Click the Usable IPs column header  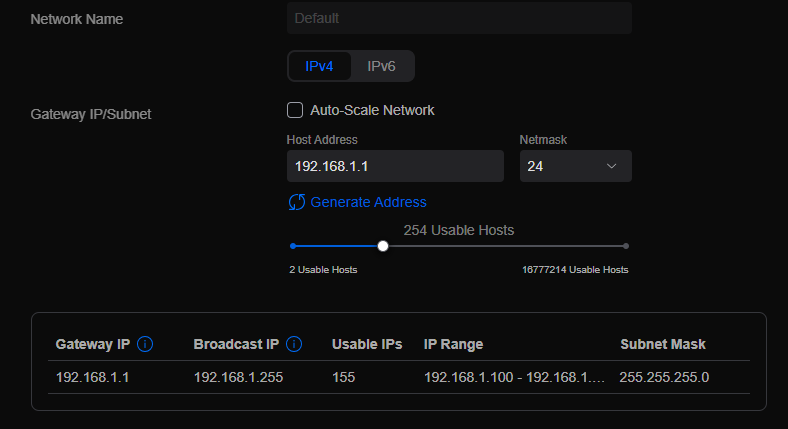(367, 344)
